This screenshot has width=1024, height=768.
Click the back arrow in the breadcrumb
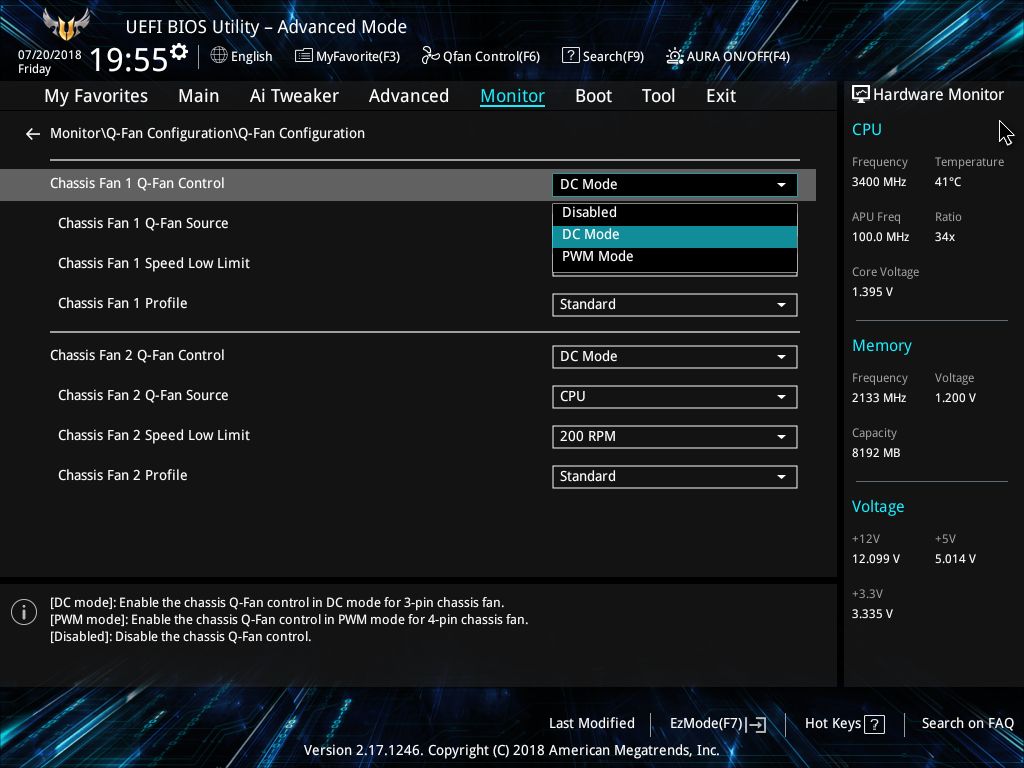click(33, 134)
